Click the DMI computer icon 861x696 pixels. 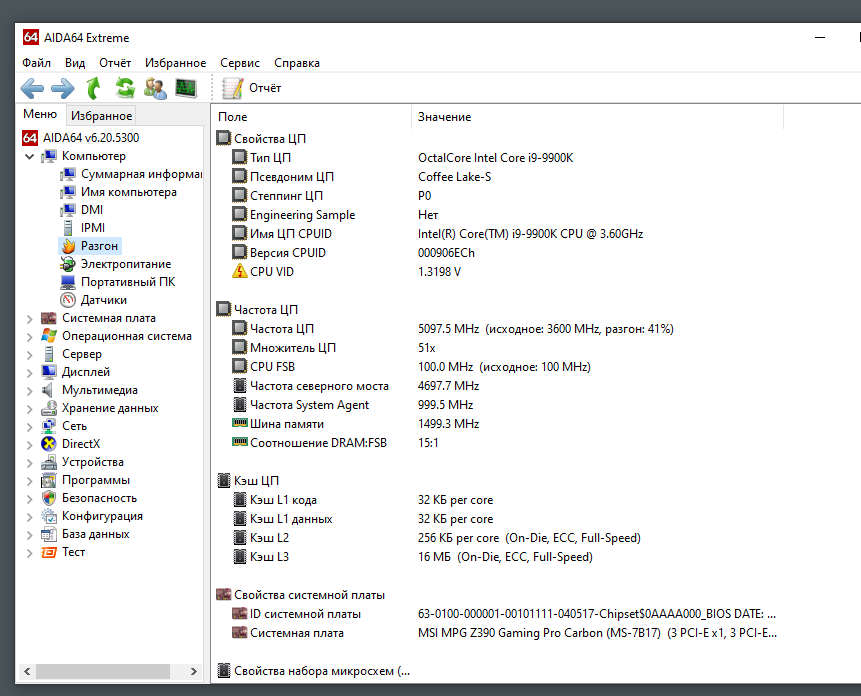[x=68, y=210]
